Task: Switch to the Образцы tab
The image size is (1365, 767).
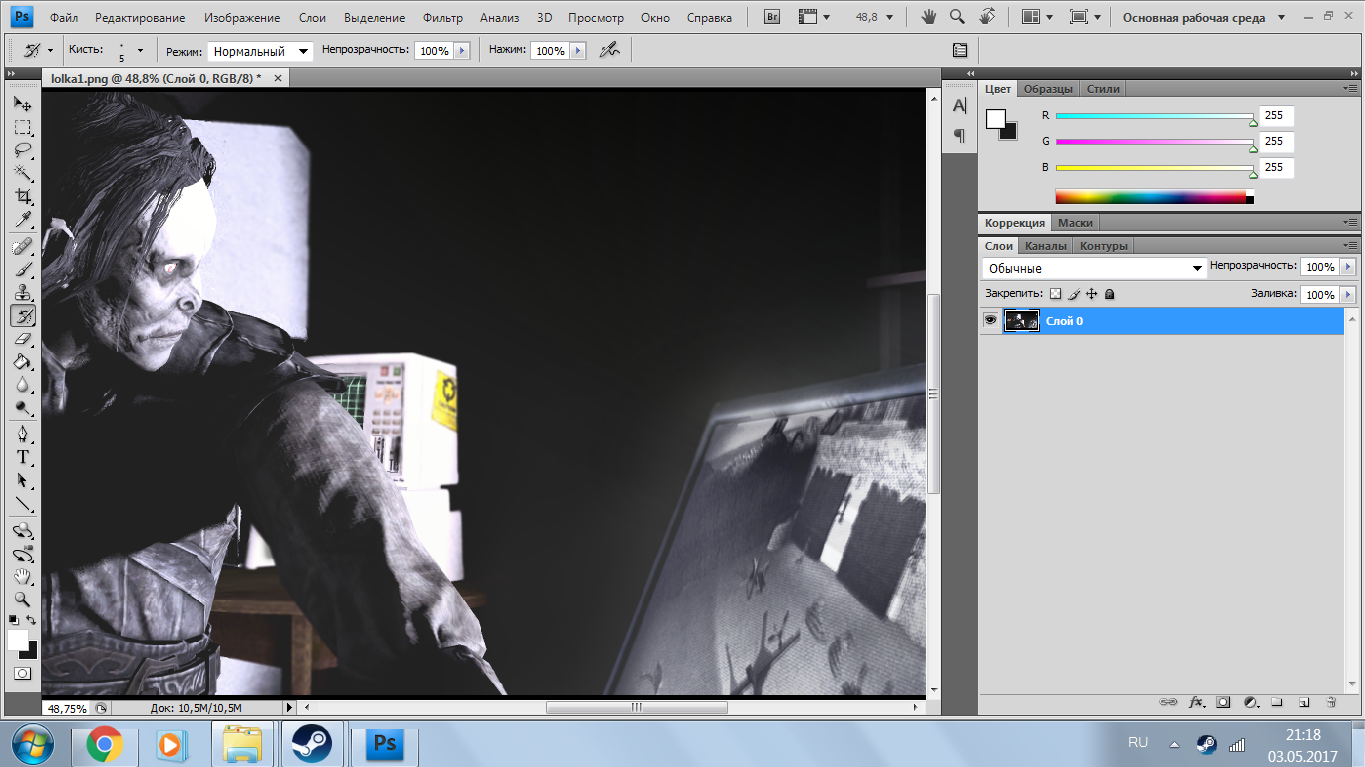Action: 1048,89
